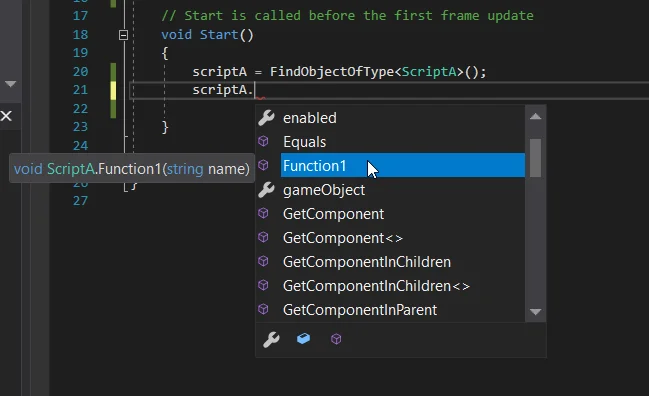The width and height of the screenshot is (649, 396).
Task: Pick the Equals method suggestion
Action: pyautogui.click(x=391, y=142)
